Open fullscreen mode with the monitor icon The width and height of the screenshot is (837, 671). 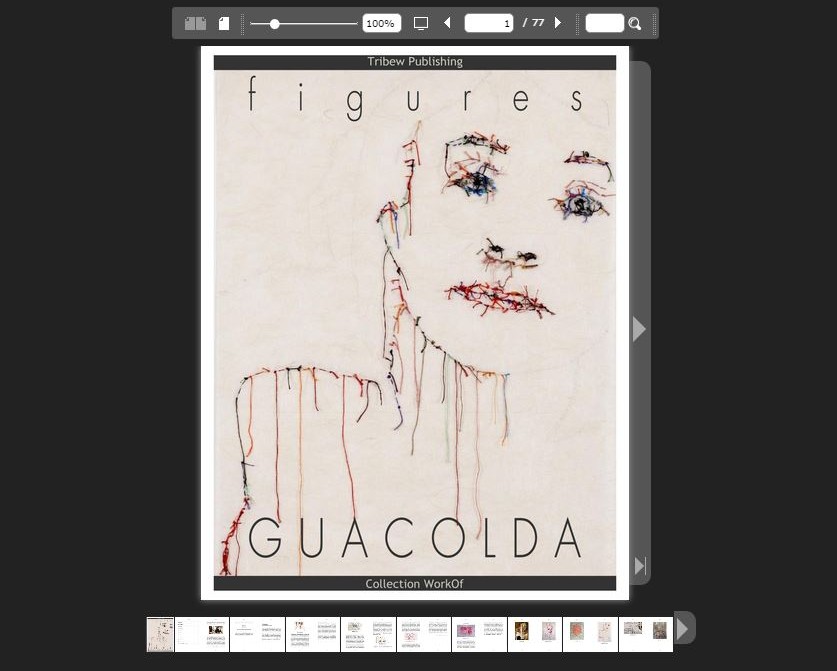click(421, 23)
